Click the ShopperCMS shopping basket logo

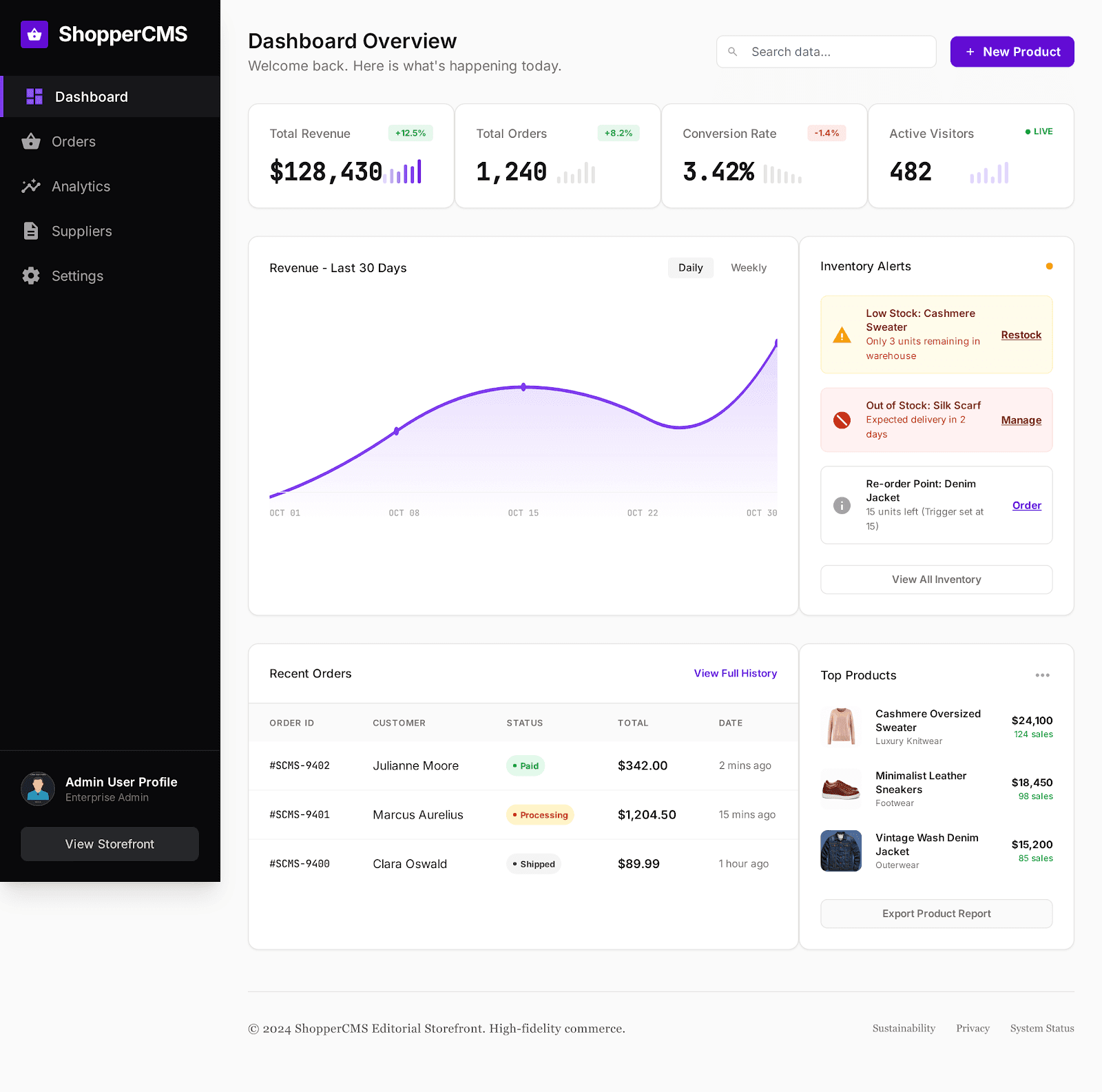click(34, 34)
